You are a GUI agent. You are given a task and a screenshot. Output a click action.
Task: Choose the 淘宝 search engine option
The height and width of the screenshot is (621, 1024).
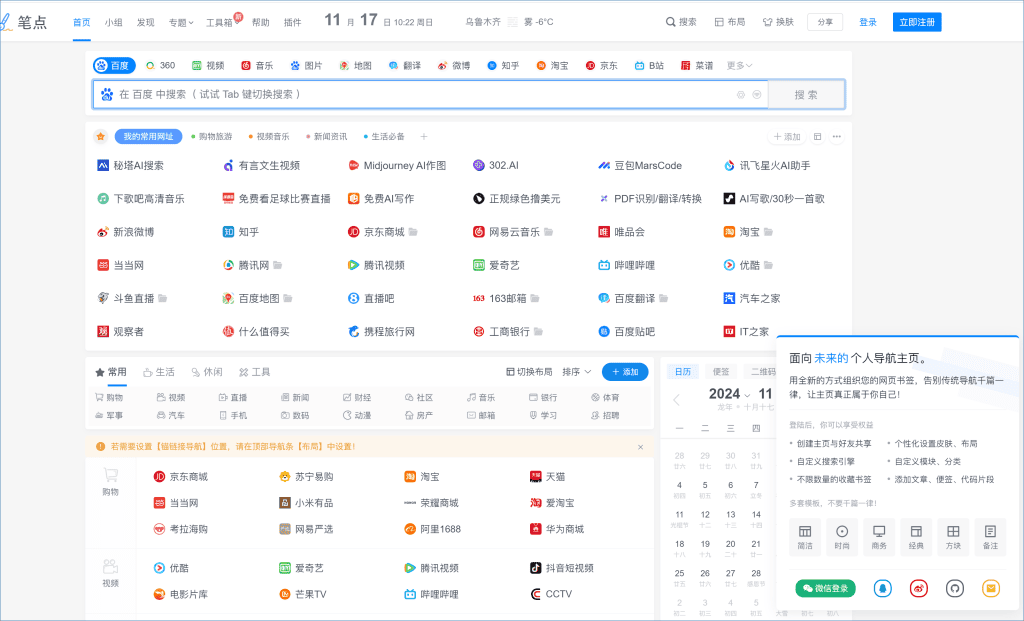click(x=552, y=66)
